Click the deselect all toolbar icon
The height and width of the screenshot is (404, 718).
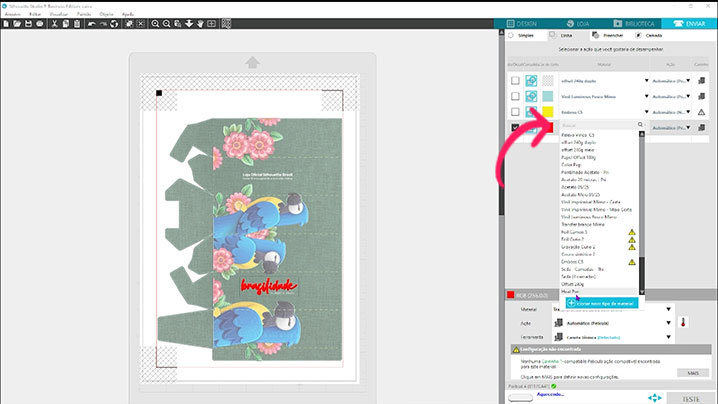point(141,23)
